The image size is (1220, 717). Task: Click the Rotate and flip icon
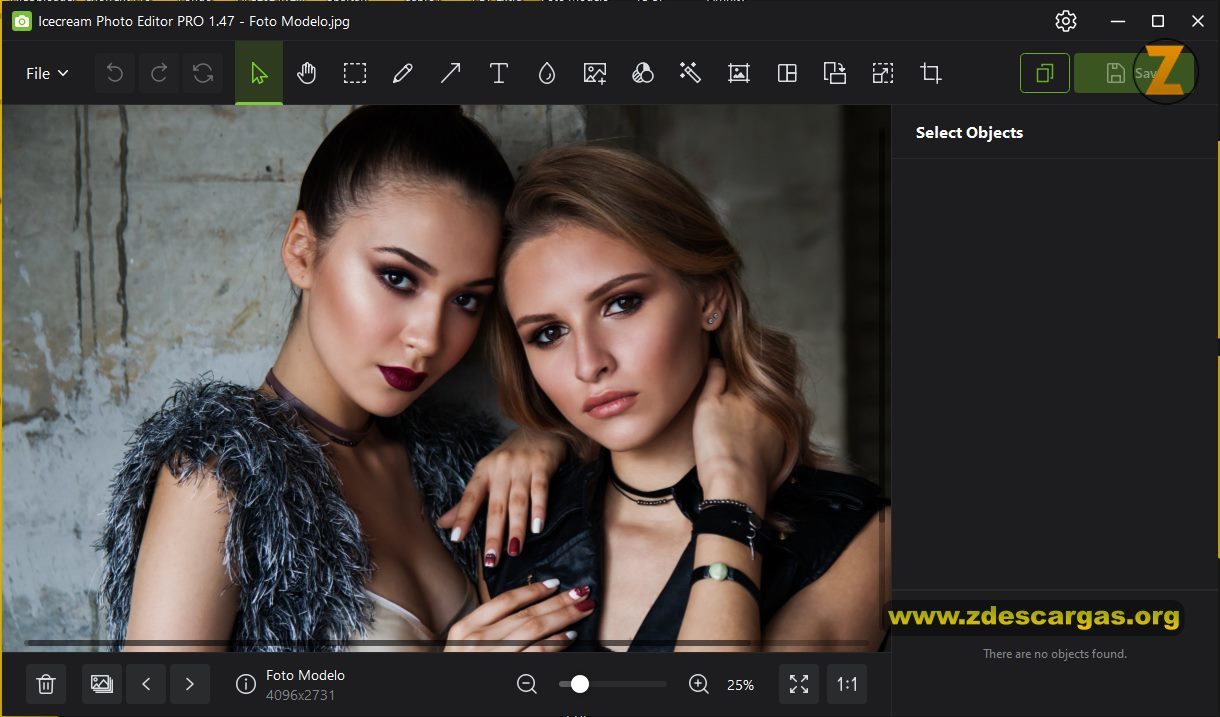point(835,73)
